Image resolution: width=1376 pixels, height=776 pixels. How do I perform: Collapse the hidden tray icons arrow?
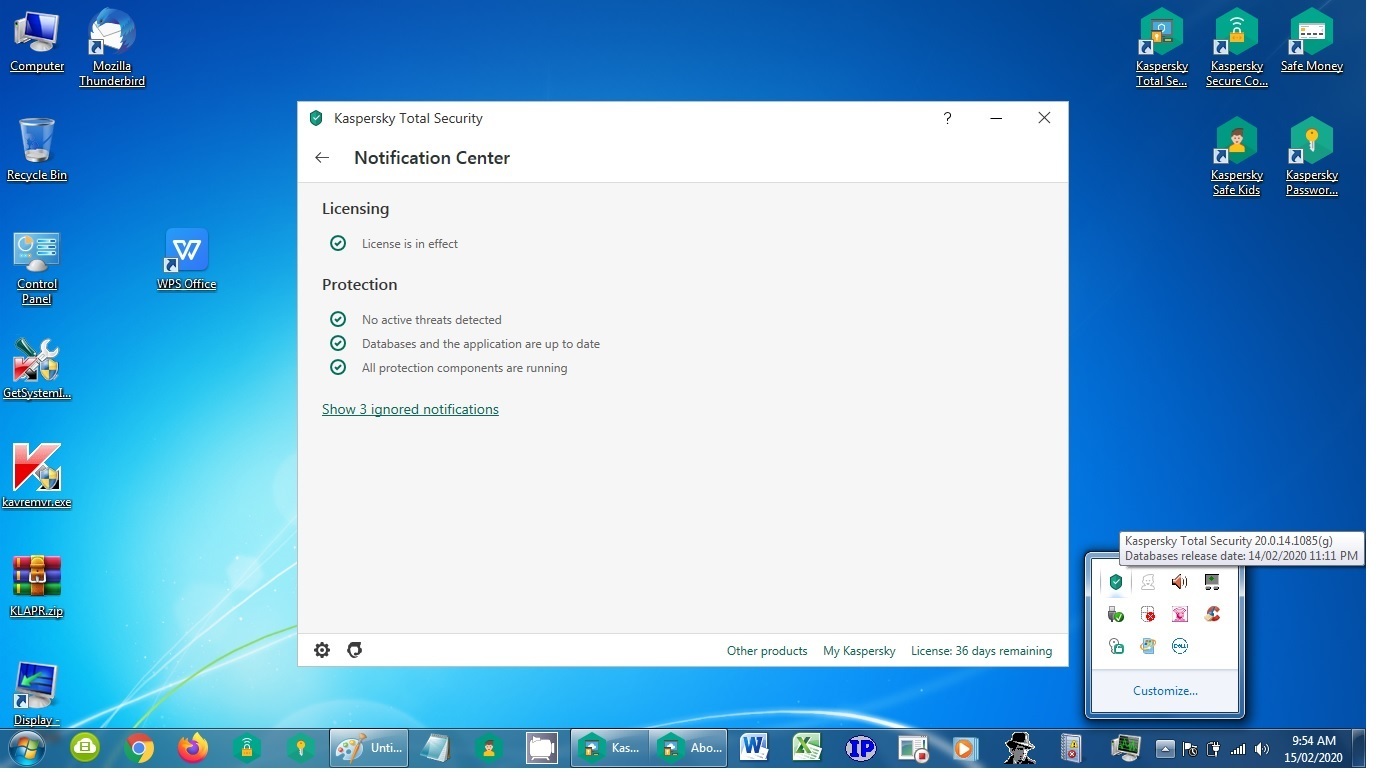[1165, 748]
